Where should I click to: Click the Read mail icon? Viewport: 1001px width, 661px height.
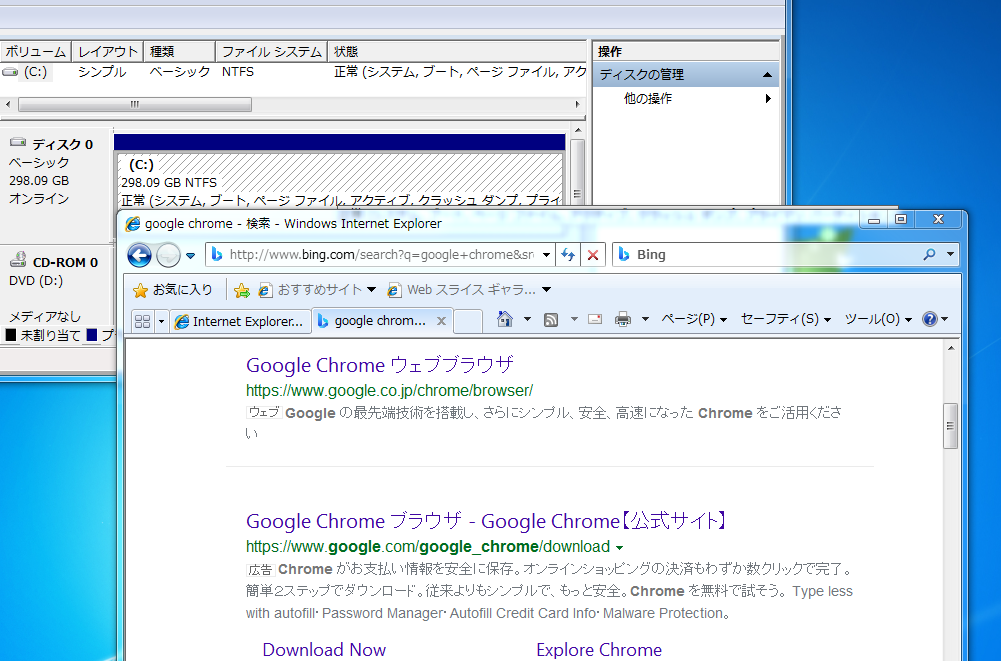pyautogui.click(x=595, y=319)
